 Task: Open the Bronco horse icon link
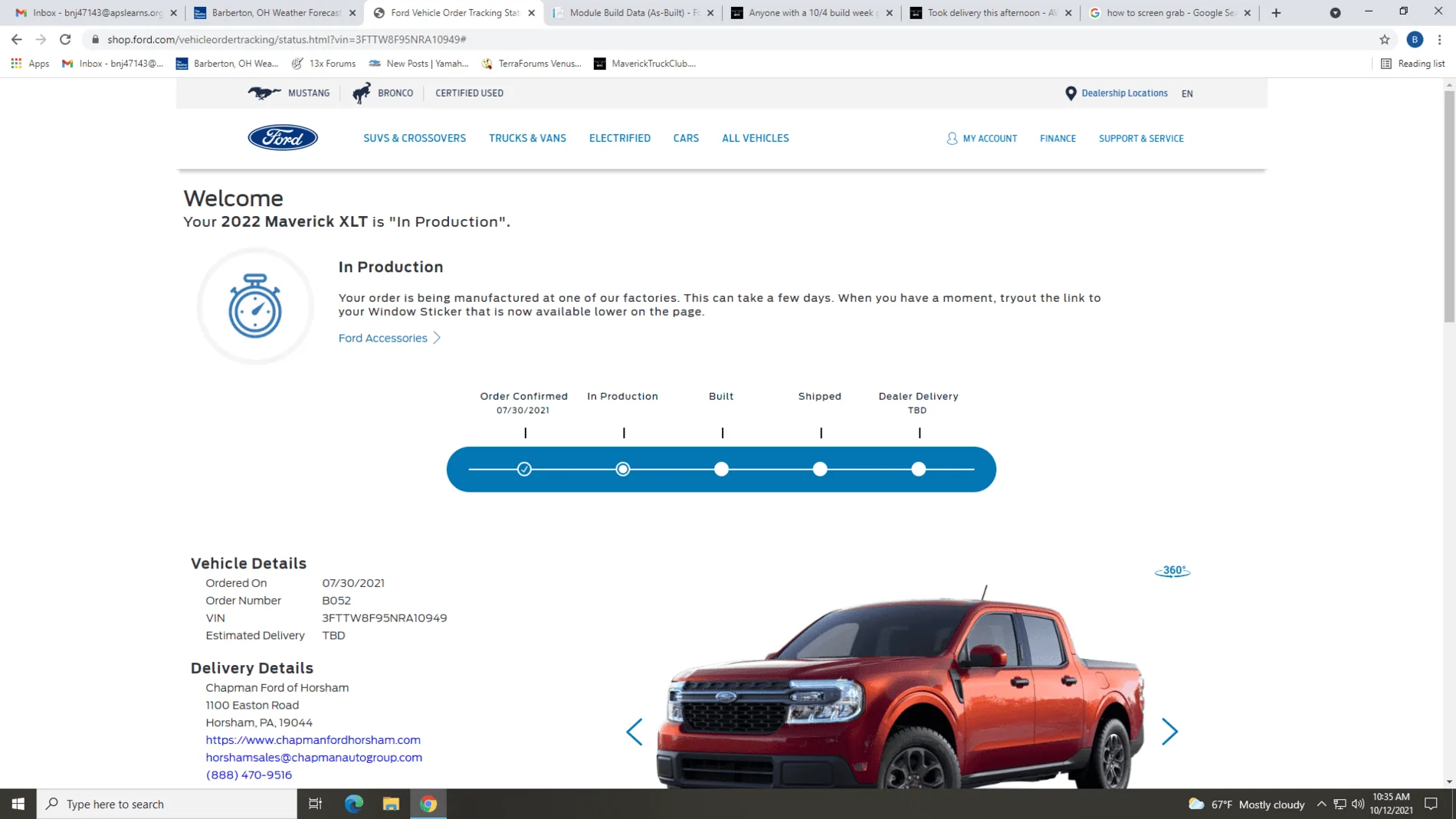point(361,93)
